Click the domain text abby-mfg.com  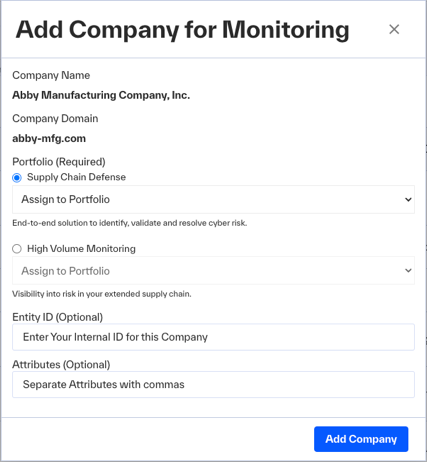tap(49, 138)
